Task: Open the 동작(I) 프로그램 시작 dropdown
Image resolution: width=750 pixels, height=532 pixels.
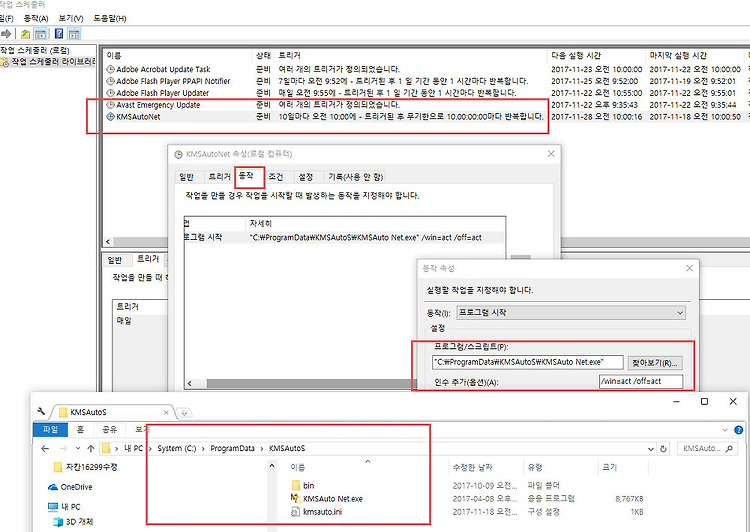Action: pyautogui.click(x=680, y=313)
